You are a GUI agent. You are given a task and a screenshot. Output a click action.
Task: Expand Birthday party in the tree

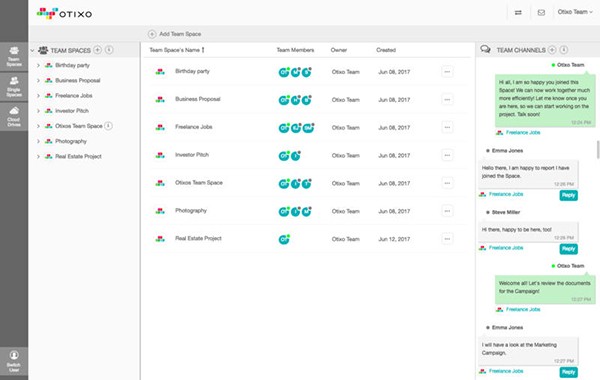coord(38,65)
